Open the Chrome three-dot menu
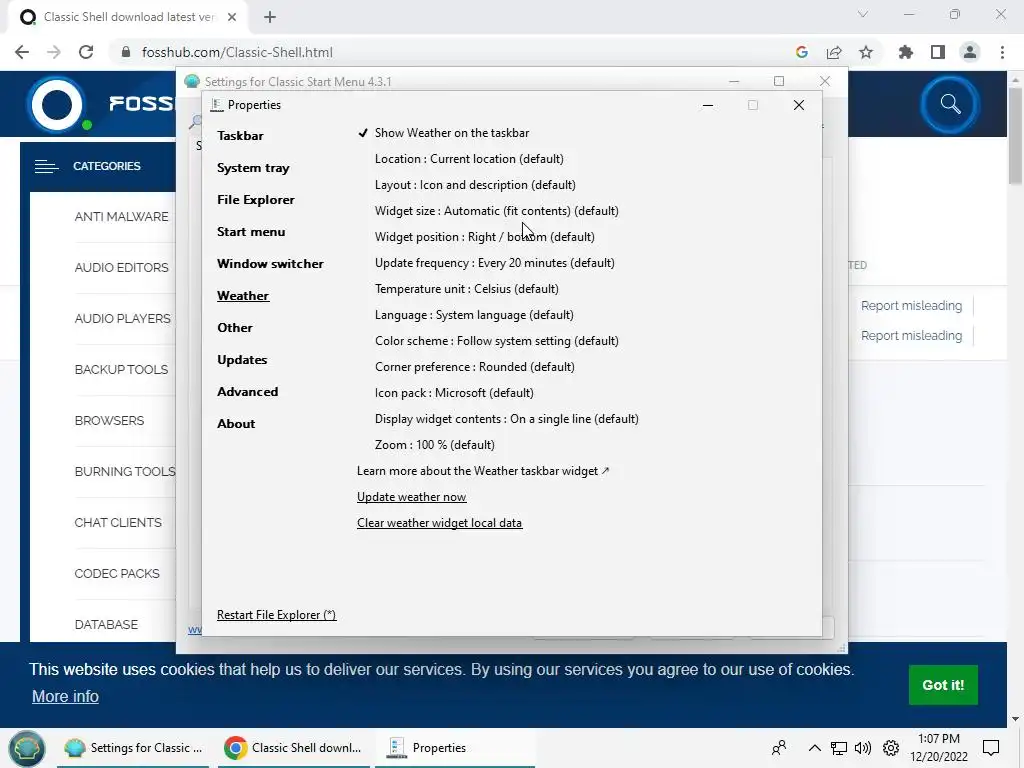Image resolution: width=1024 pixels, height=768 pixels. 1002,52
